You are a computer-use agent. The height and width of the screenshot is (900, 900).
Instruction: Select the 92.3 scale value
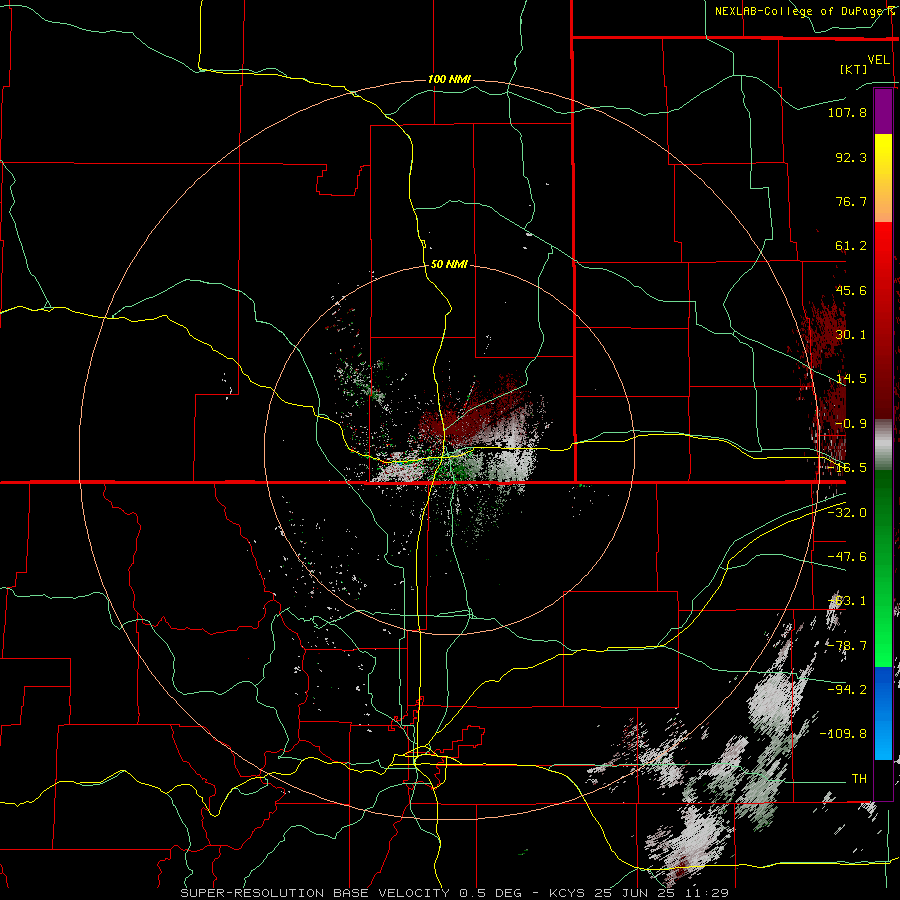851,157
